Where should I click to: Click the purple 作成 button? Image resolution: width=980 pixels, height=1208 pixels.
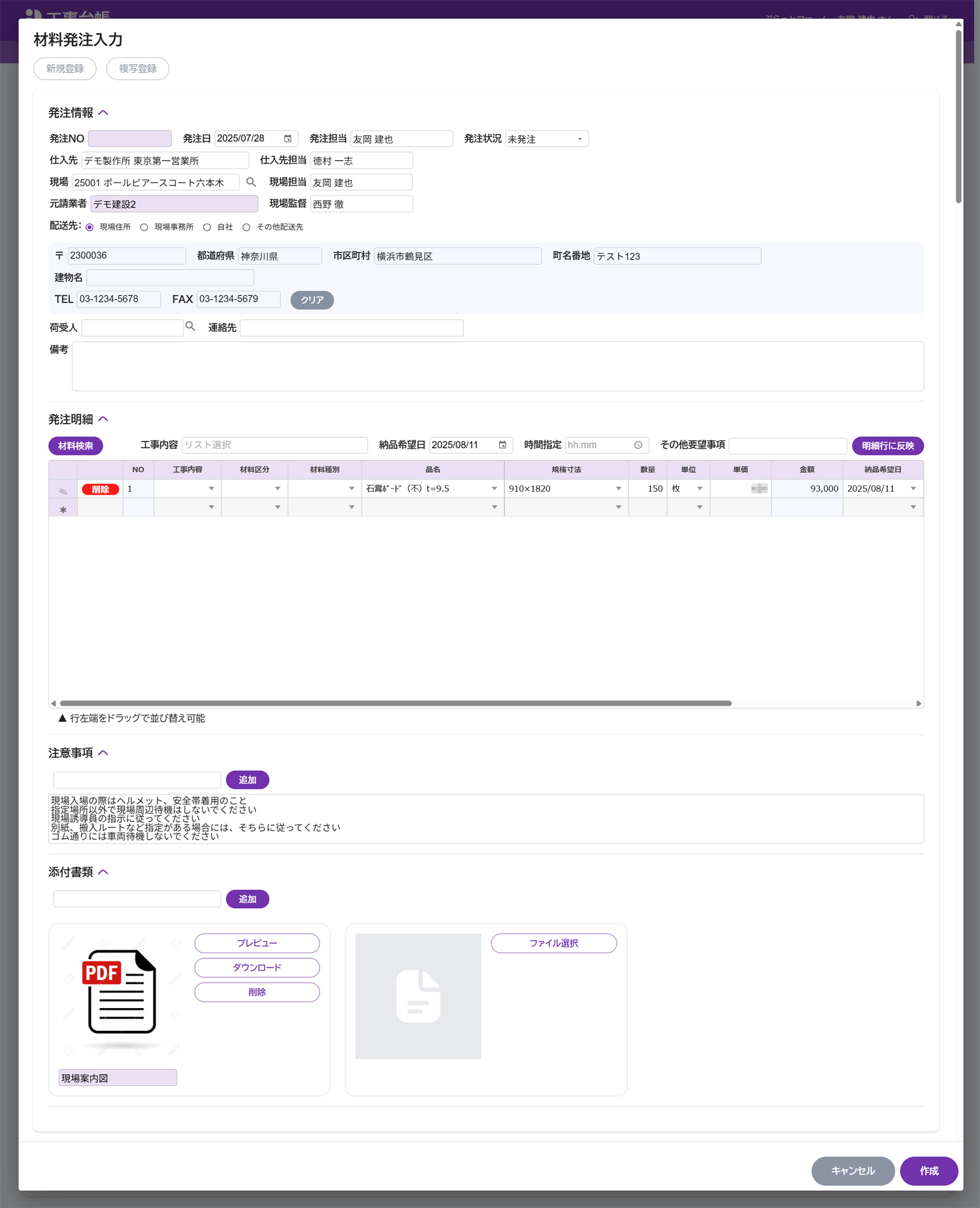(x=928, y=1171)
